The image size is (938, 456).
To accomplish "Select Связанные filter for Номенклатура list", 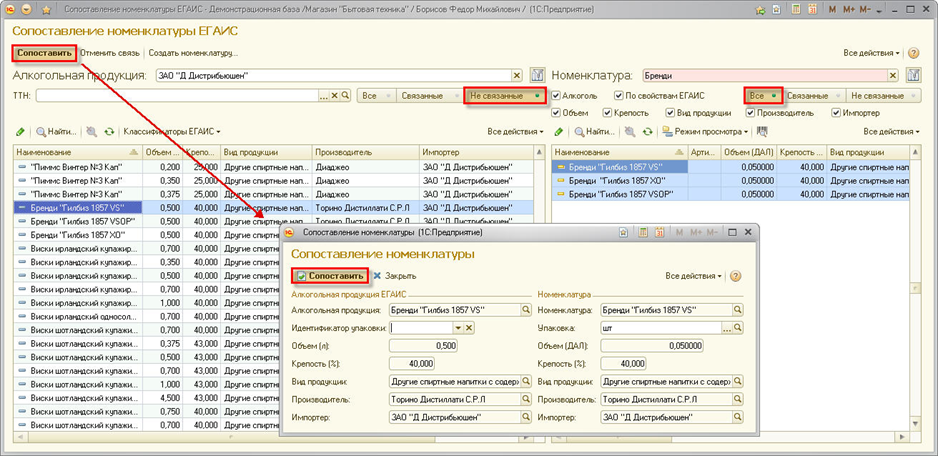I will [x=814, y=96].
